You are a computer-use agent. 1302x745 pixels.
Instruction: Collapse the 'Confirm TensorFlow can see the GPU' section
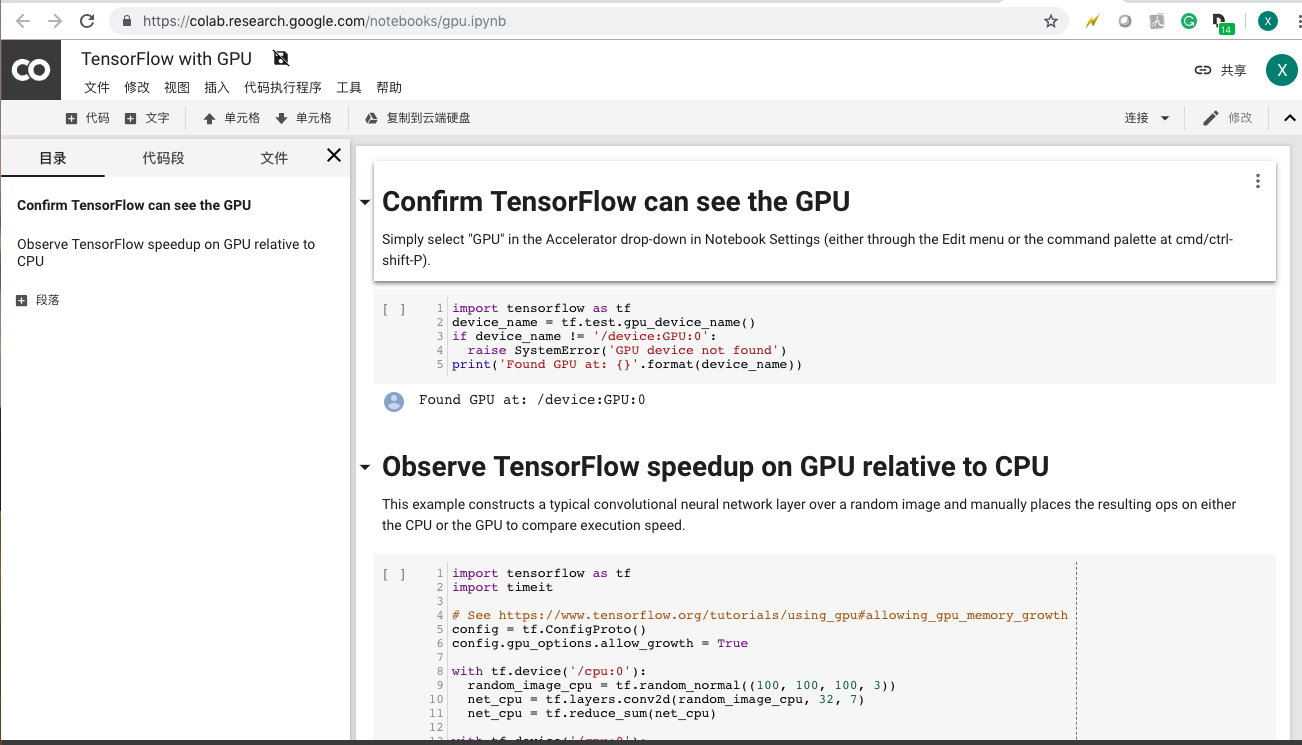[364, 201]
